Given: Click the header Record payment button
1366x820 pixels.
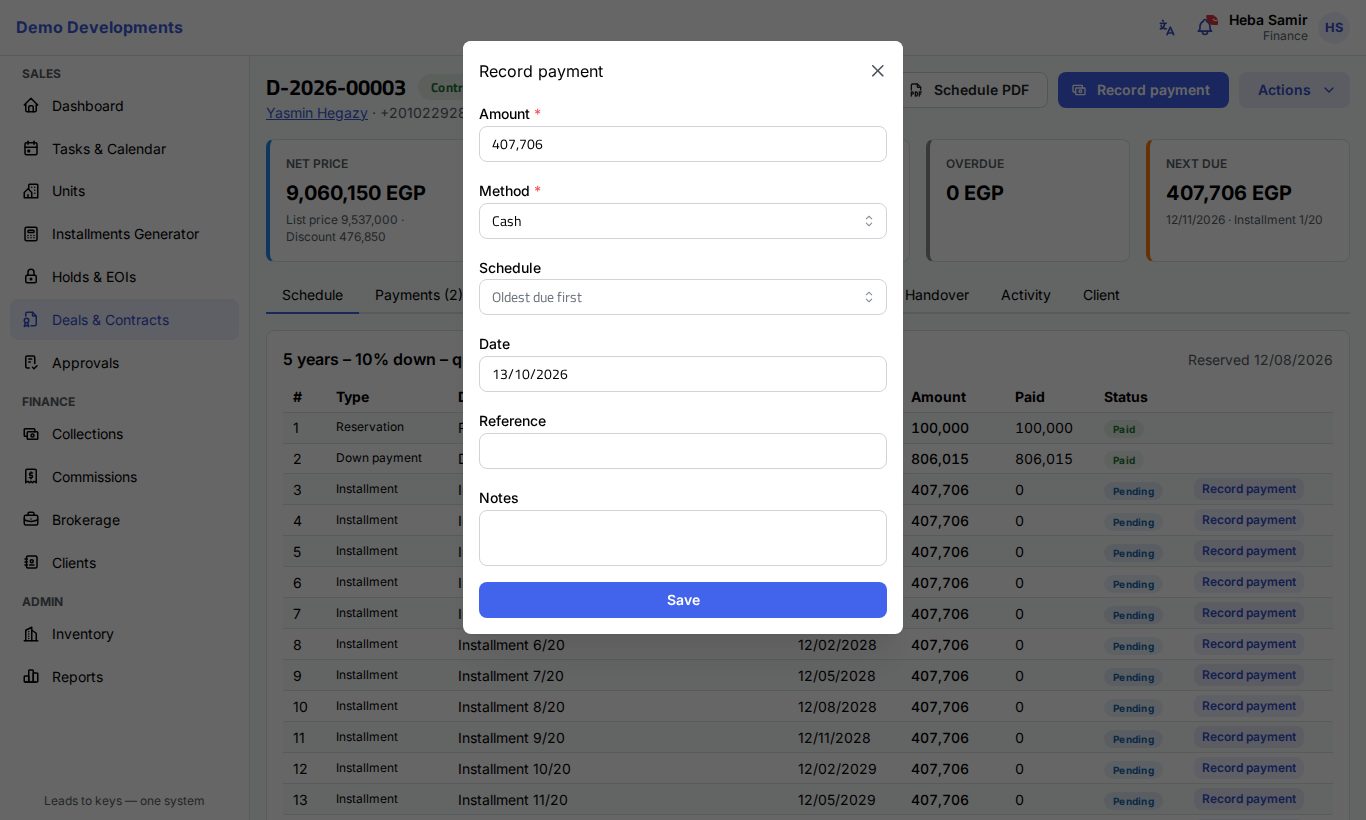Looking at the screenshot, I should point(1143,90).
